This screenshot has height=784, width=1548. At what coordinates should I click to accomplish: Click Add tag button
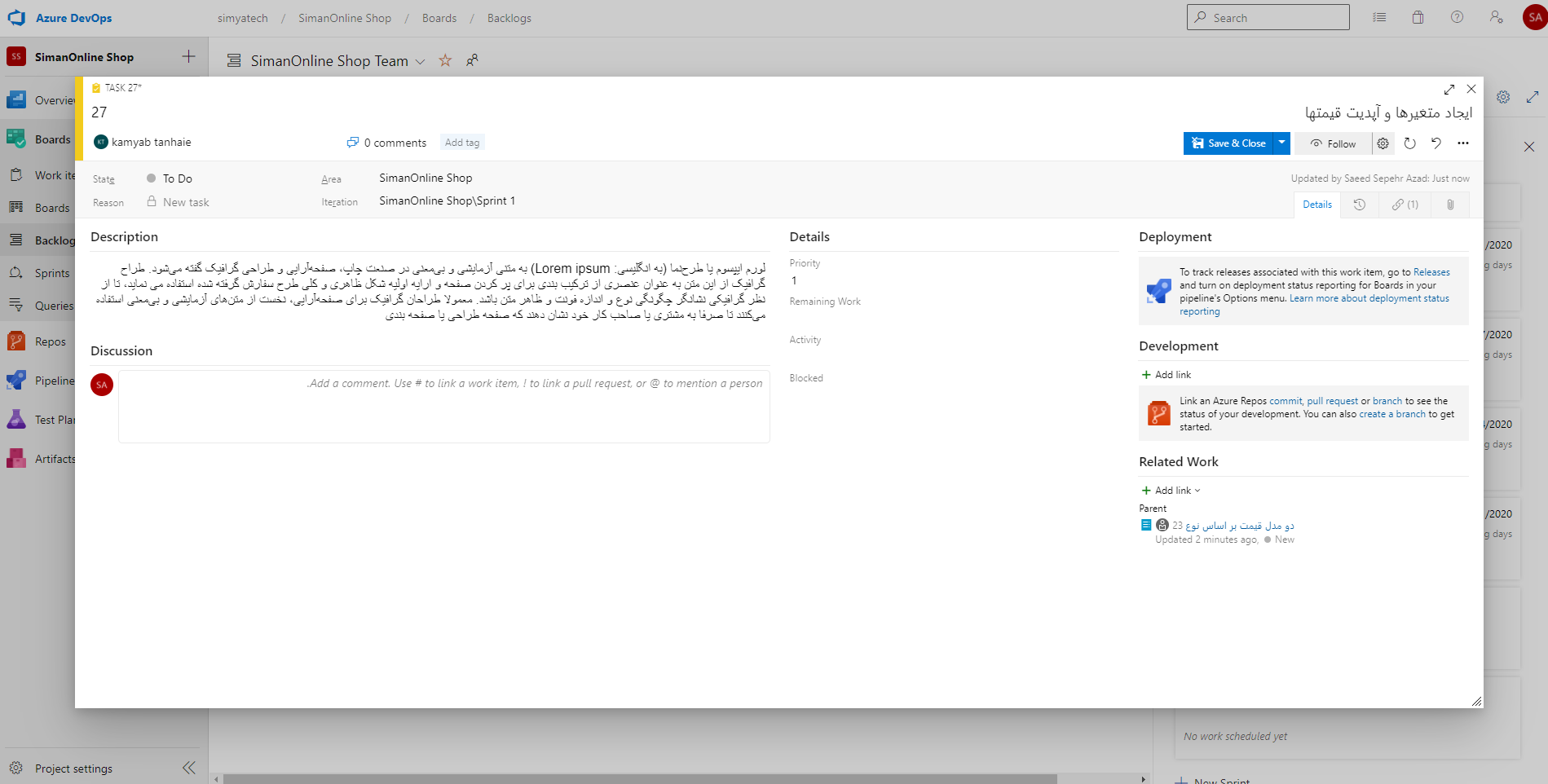[462, 143]
